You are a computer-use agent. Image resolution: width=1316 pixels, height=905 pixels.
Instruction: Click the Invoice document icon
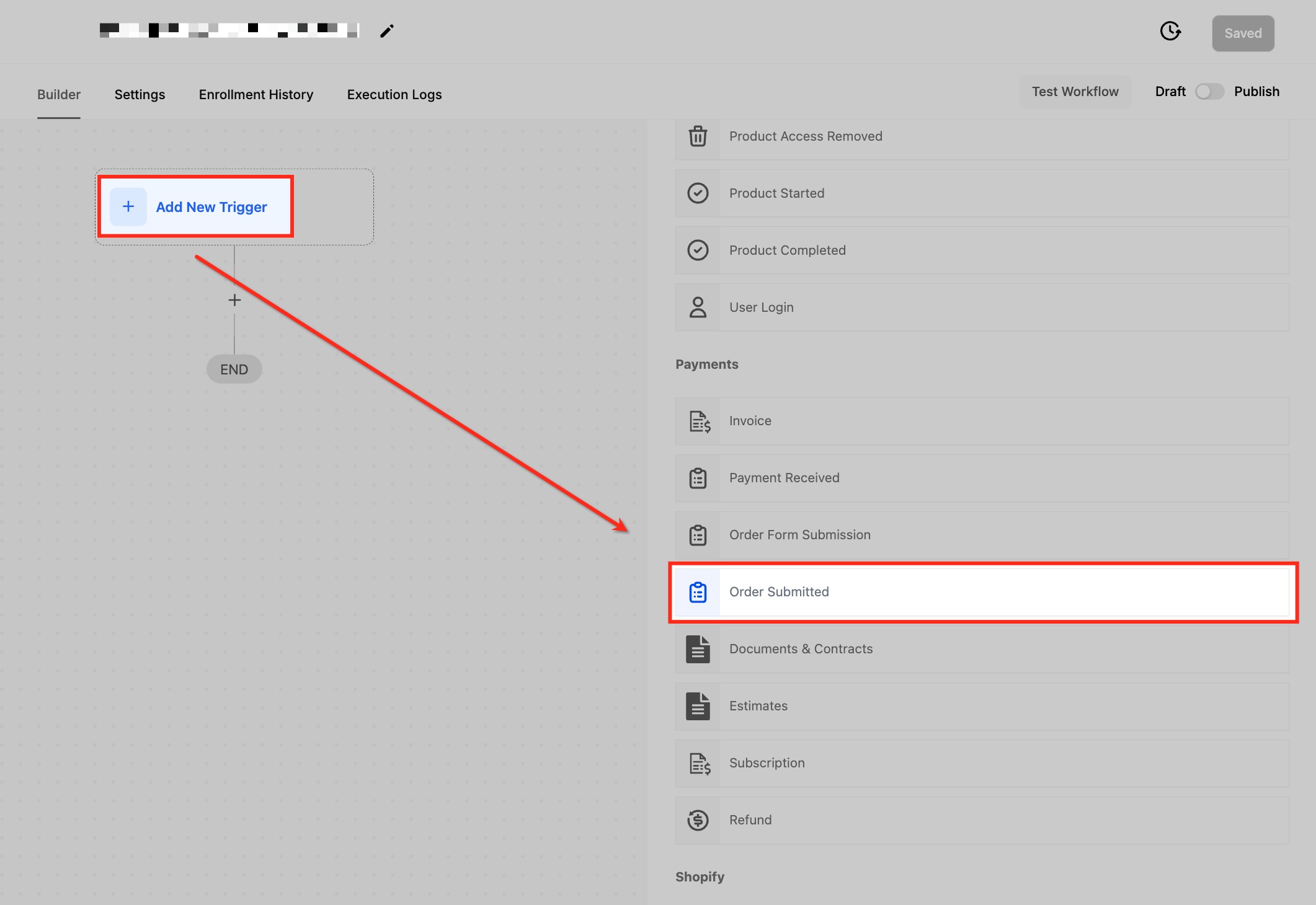699,422
